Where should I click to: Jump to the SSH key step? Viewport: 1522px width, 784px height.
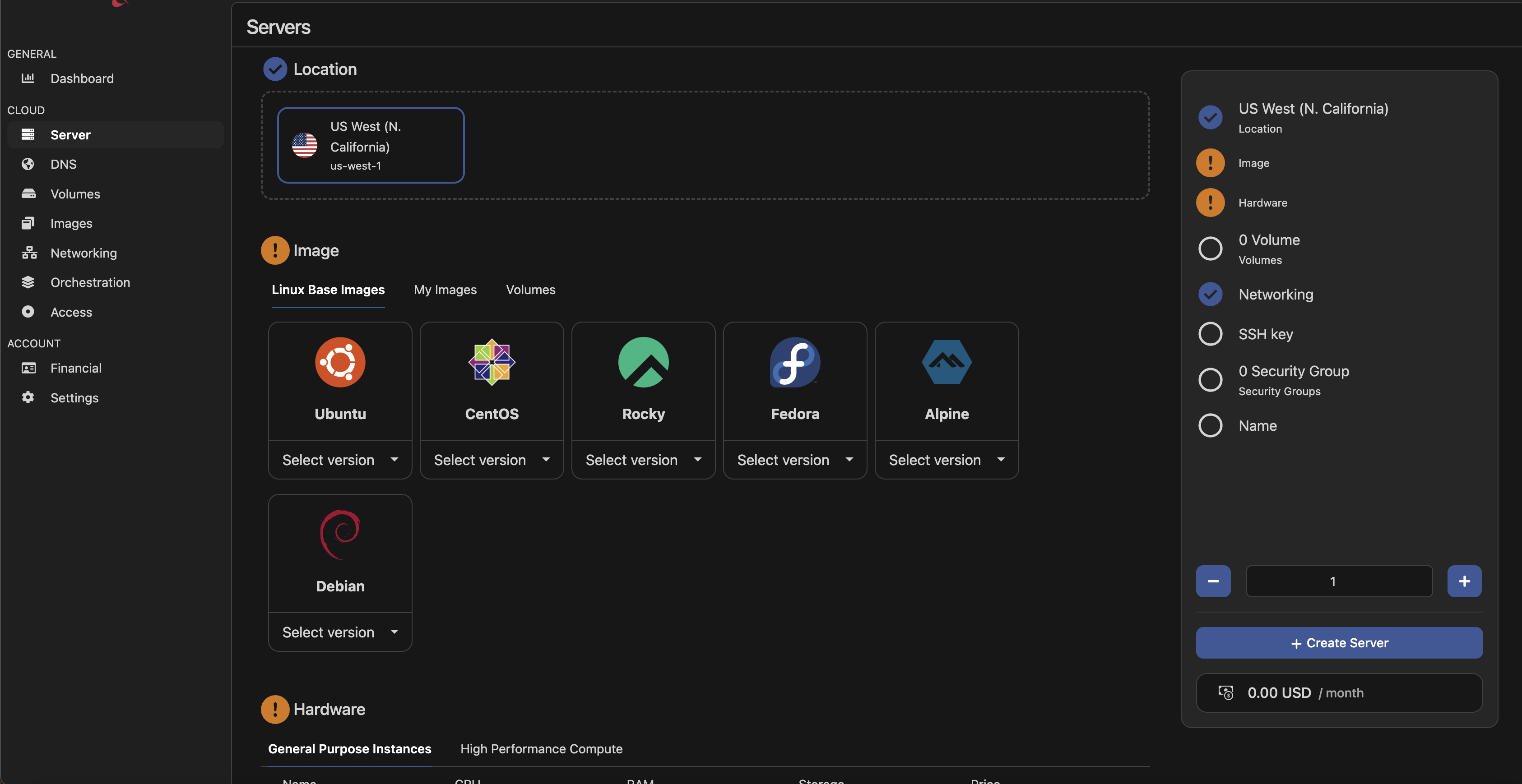(1265, 333)
